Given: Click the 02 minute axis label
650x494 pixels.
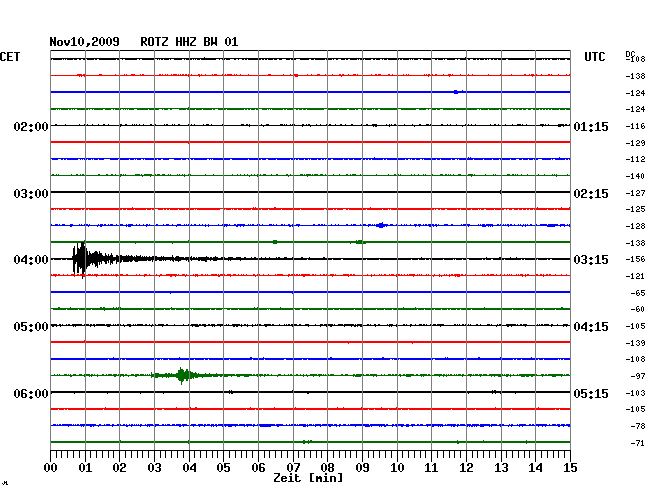Looking at the screenshot, I should (119, 468).
